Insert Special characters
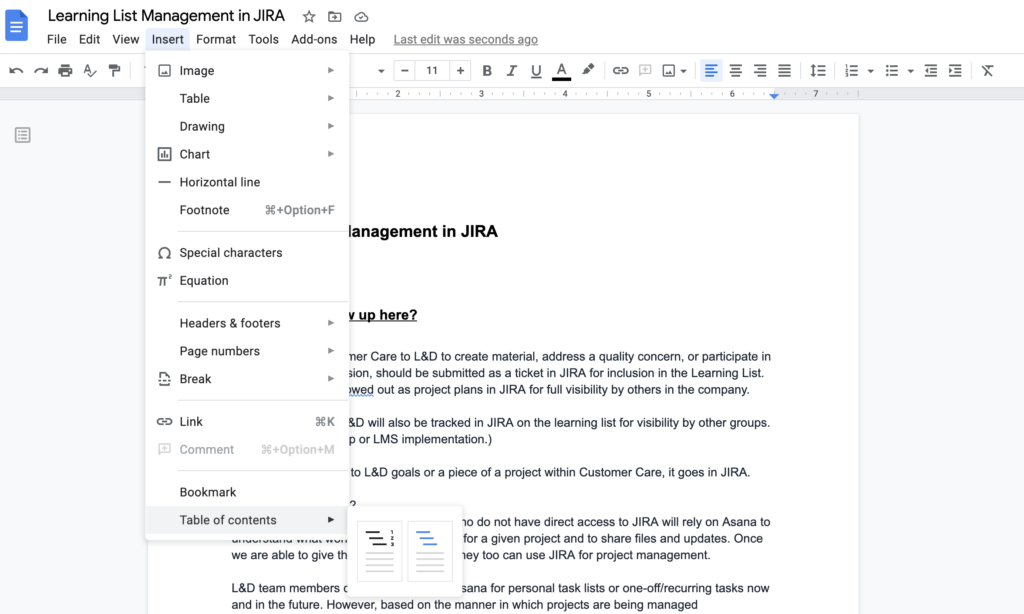The height and width of the screenshot is (614, 1024). (x=247, y=253)
